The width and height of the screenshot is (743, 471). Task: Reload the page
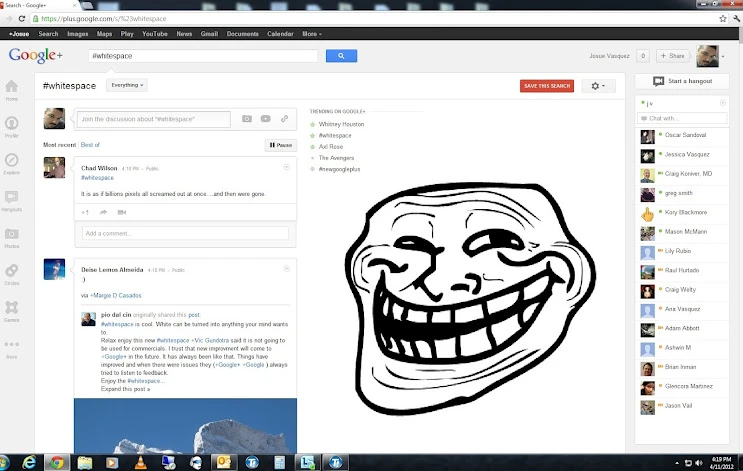[x=21, y=18]
